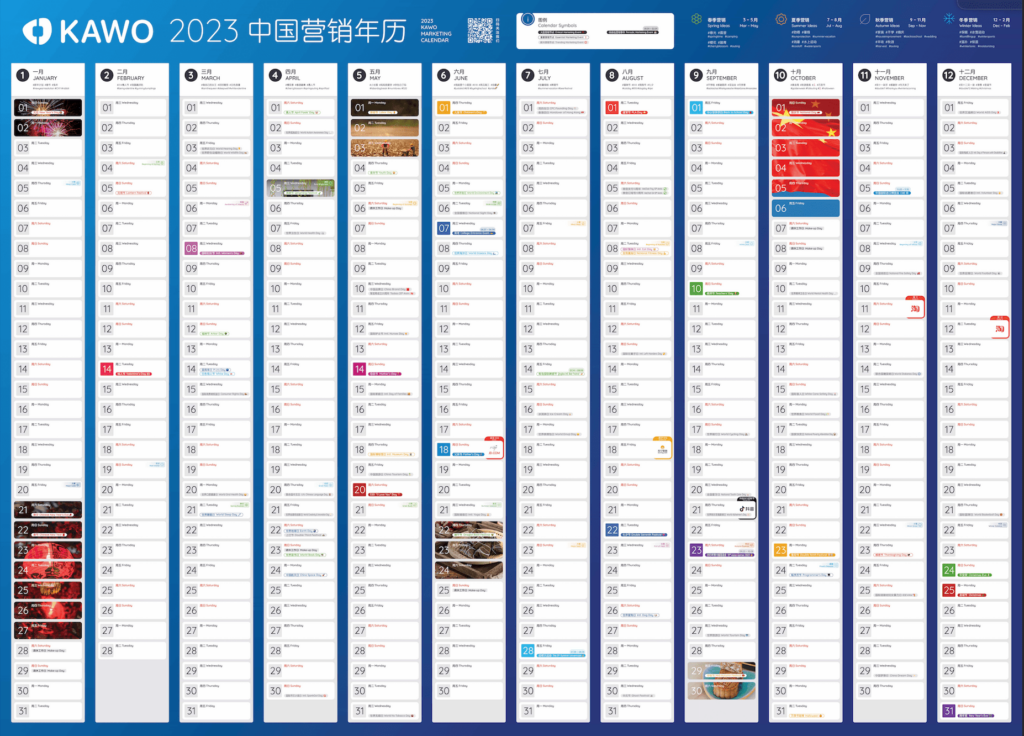Open June 22 festival photo cell
This screenshot has height=736, width=1024.
[469, 530]
